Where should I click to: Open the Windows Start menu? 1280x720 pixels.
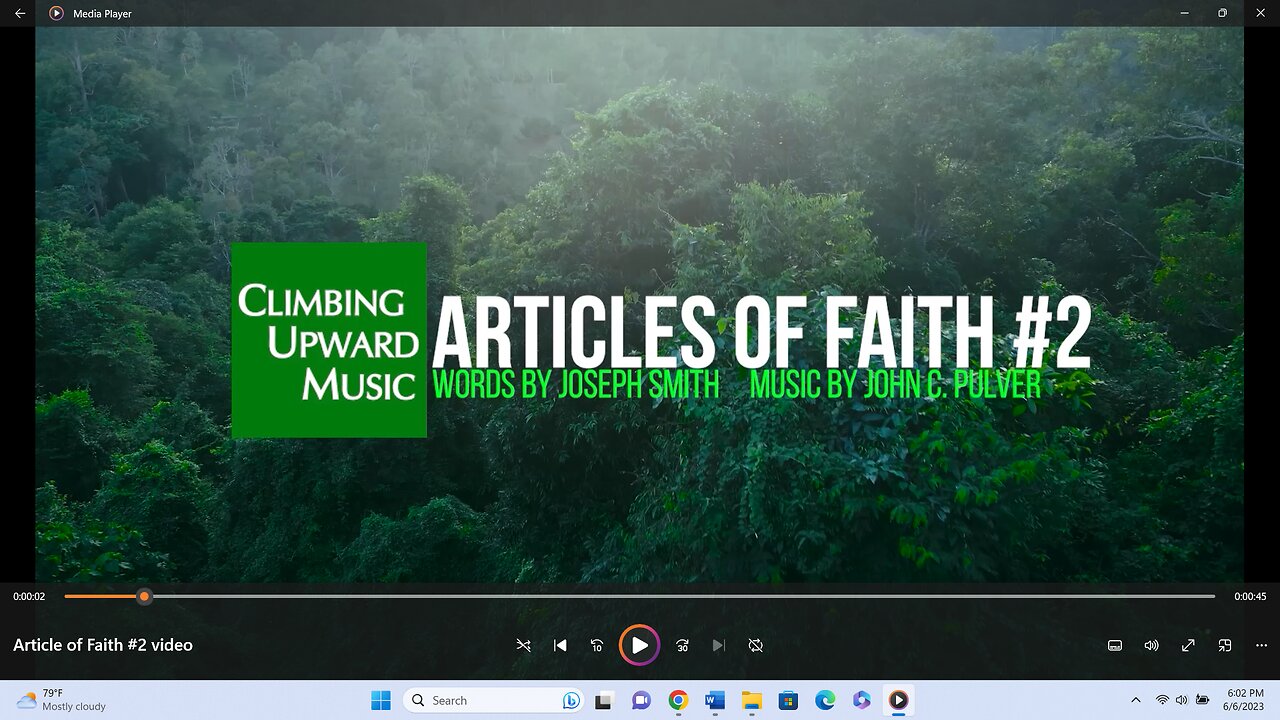point(381,700)
